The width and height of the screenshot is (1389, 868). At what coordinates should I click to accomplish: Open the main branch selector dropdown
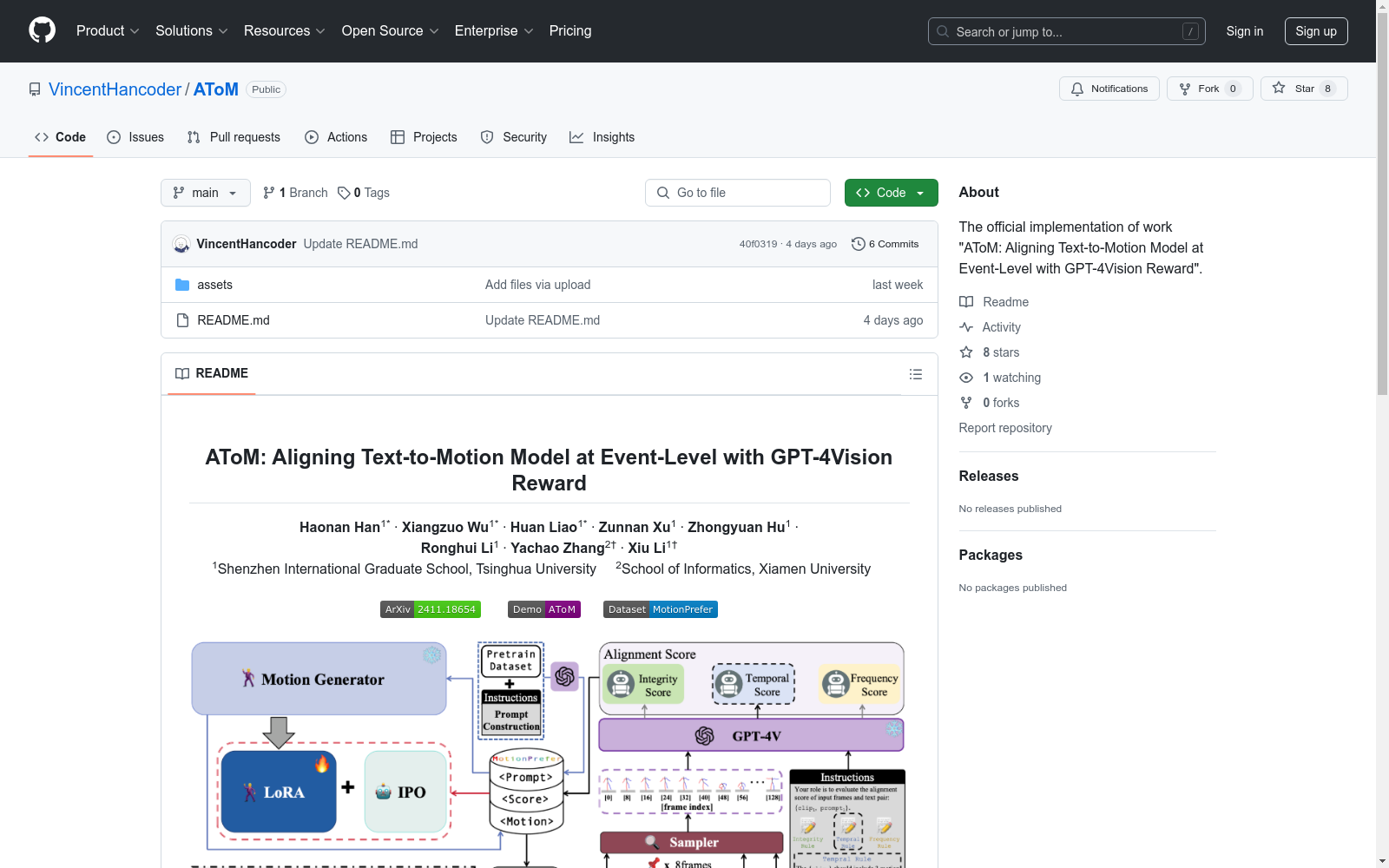pyautogui.click(x=206, y=193)
